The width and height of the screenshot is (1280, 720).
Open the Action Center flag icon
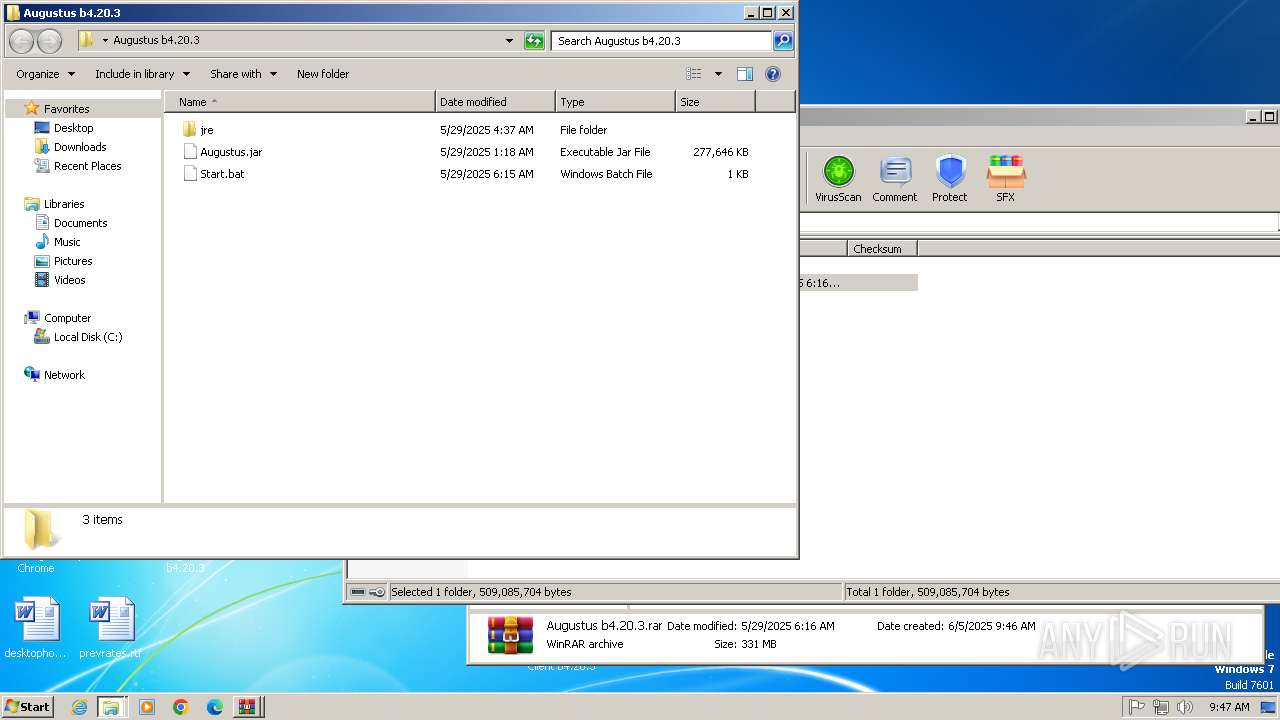[x=1137, y=707]
